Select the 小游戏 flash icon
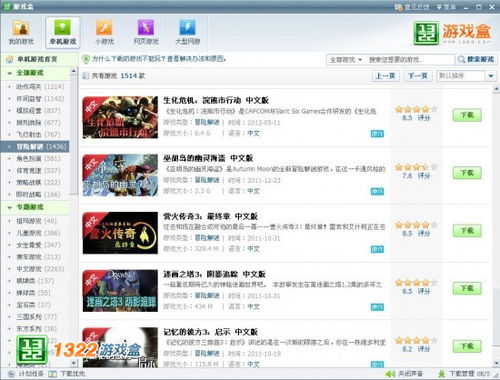Viewport: 500px width, 380px height. [104, 28]
